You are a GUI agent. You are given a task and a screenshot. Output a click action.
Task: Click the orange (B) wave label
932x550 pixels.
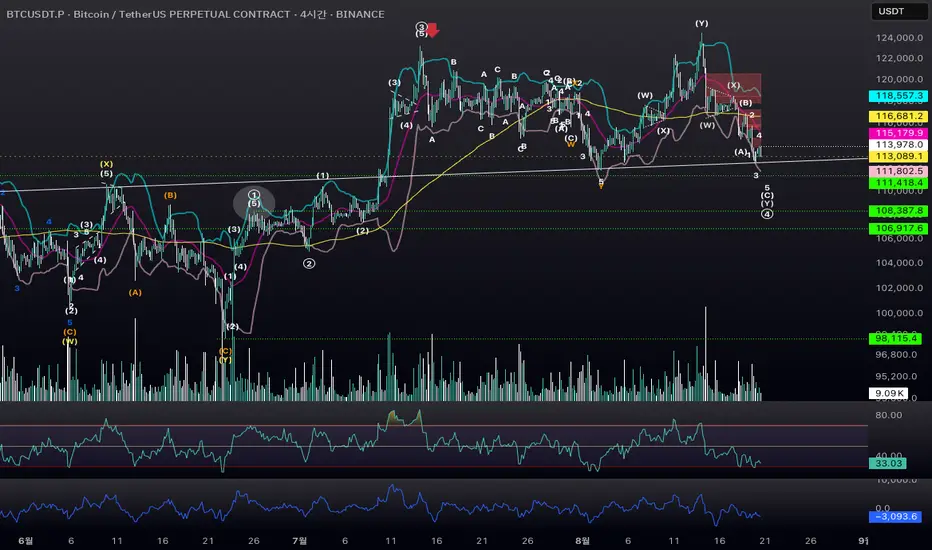[x=170, y=196]
